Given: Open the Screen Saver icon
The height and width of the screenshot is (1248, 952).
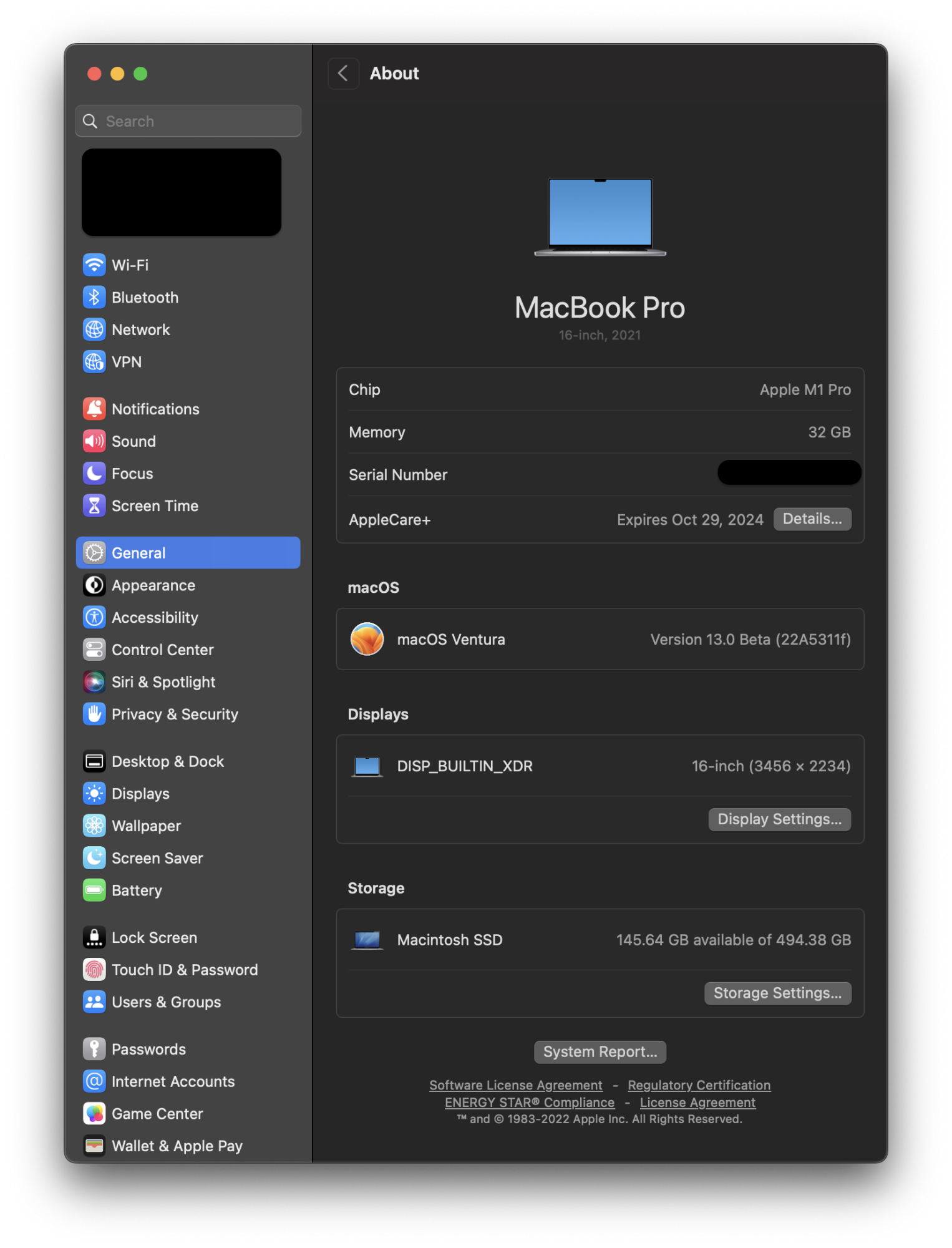Looking at the screenshot, I should click(94, 858).
